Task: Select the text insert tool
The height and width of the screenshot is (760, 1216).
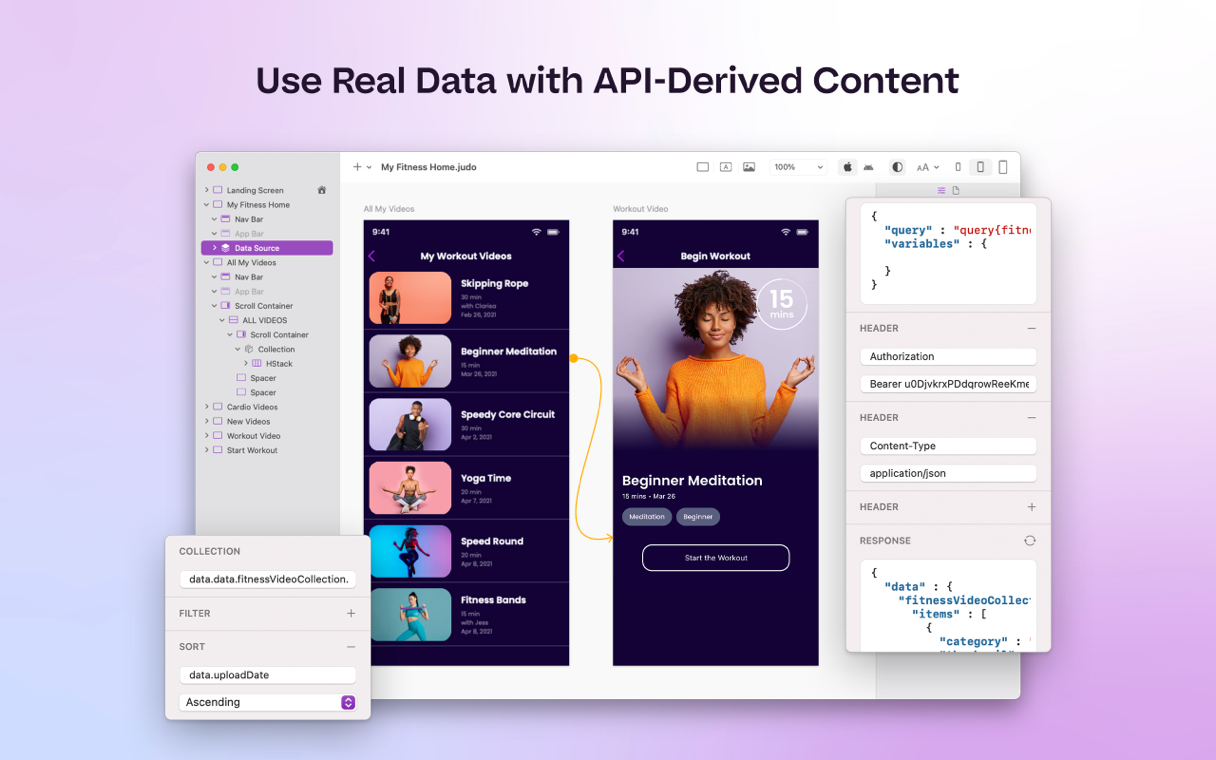Action: point(726,167)
